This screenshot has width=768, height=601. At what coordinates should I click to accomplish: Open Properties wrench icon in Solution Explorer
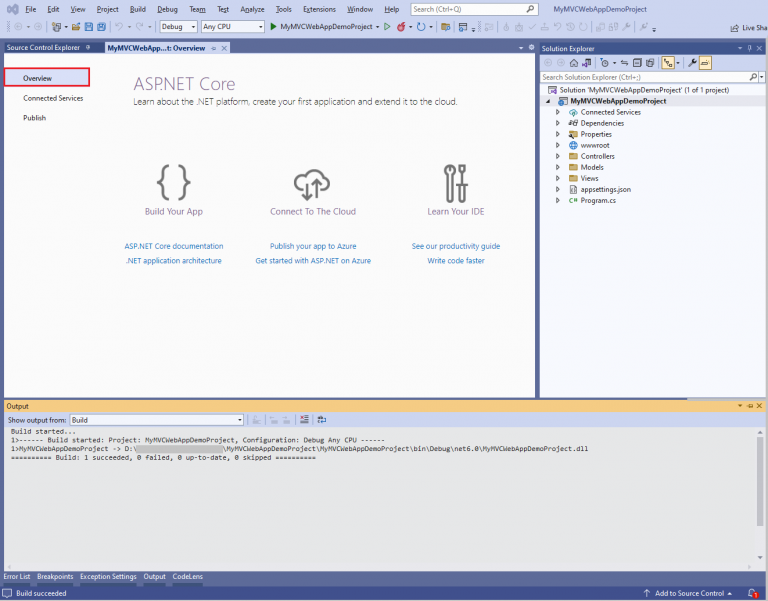pyautogui.click(x=691, y=62)
